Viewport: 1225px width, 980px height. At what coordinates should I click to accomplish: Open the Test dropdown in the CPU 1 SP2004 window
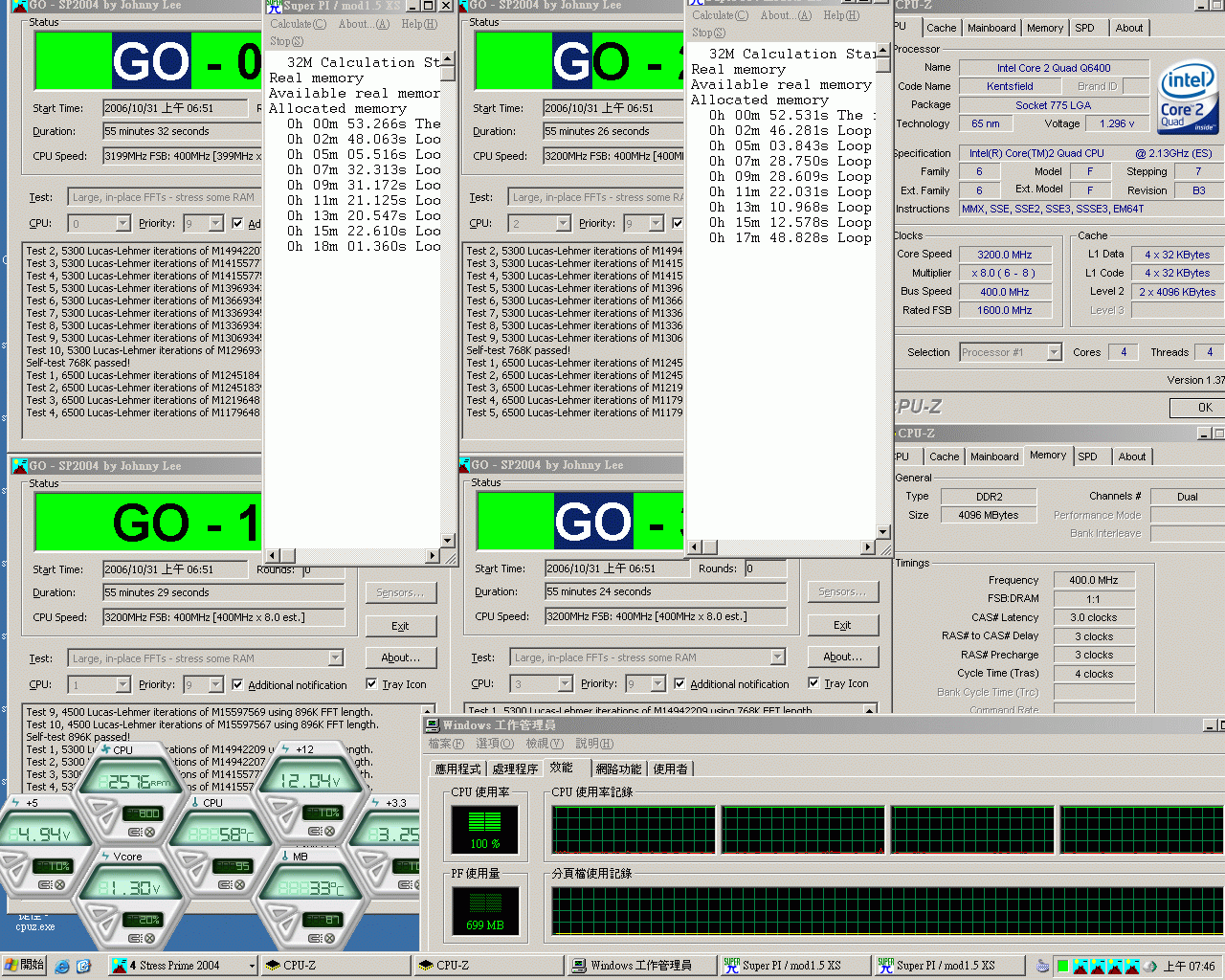335,657
